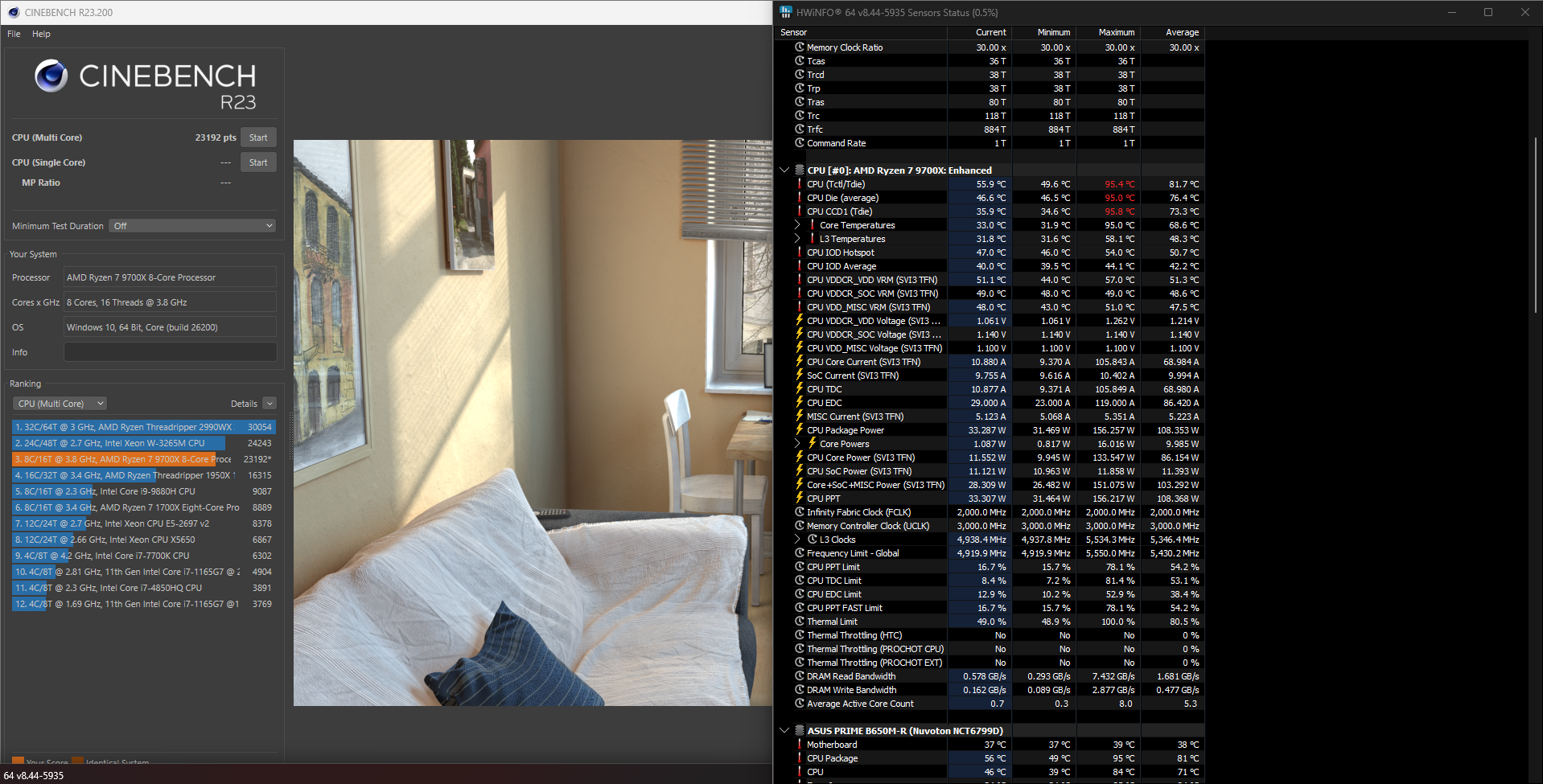
Task: Click the Processor field showing Ryzen 7 9700X
Action: [170, 277]
